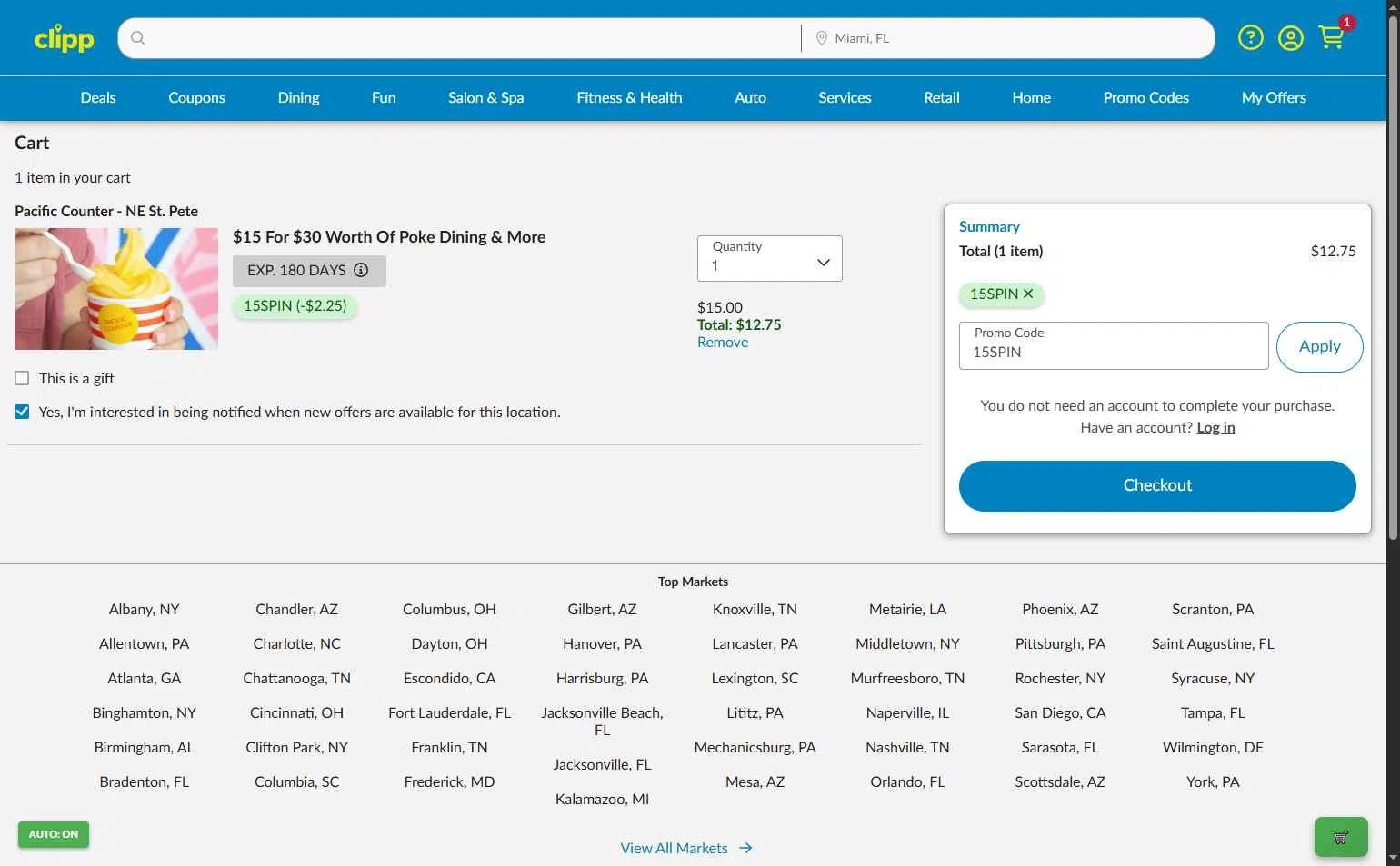Click Pacific Counter - NE St. Pete

pyautogui.click(x=106, y=211)
